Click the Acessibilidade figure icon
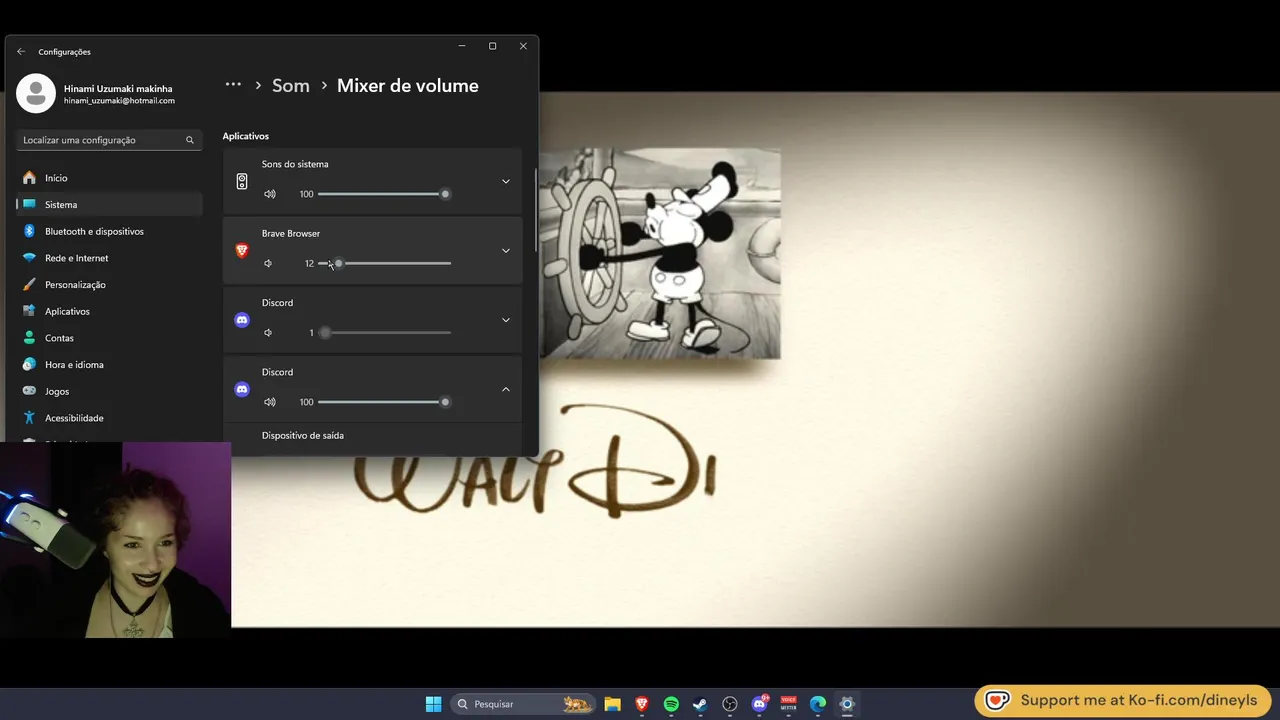 point(29,418)
